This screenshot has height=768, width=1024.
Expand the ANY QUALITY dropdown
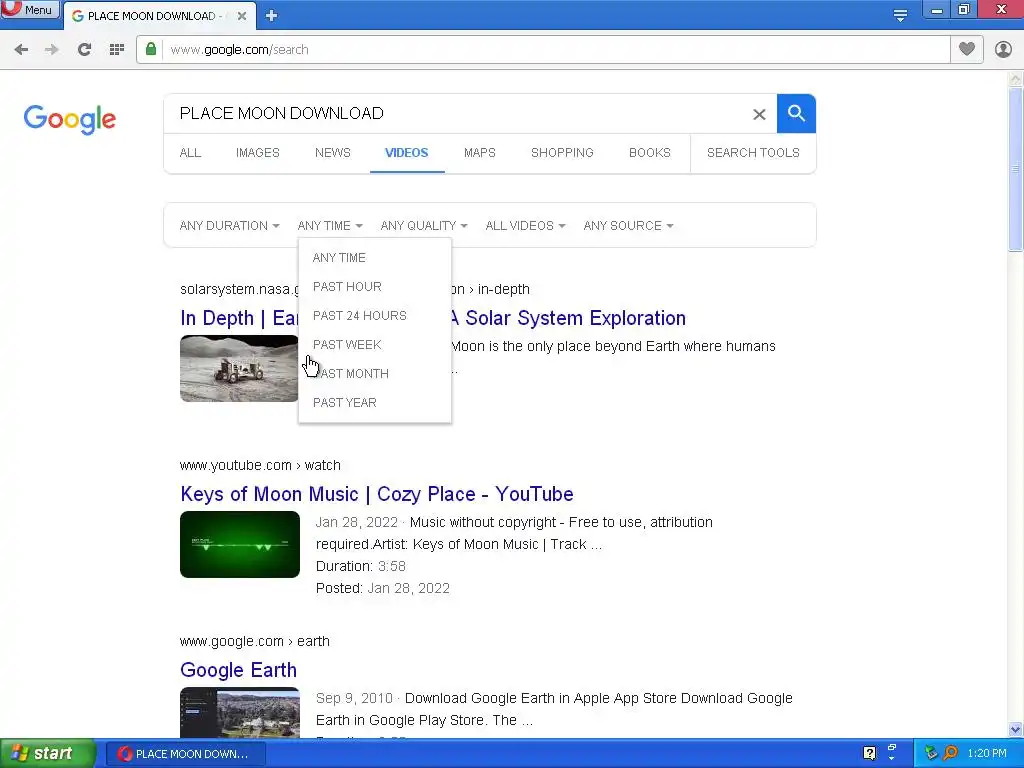424,226
